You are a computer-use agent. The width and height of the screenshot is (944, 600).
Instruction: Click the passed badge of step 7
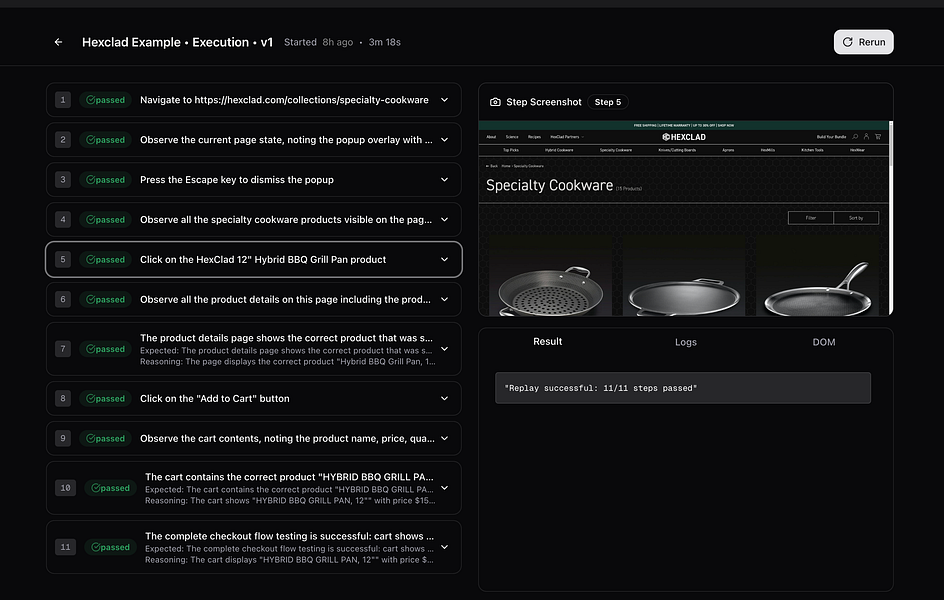pyautogui.click(x=105, y=349)
